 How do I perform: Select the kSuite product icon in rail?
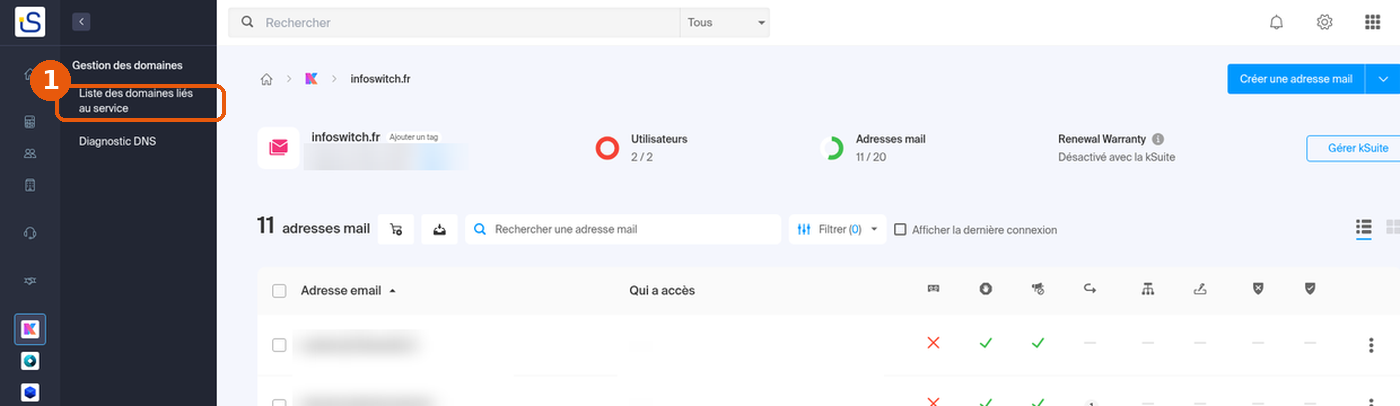(x=30, y=329)
